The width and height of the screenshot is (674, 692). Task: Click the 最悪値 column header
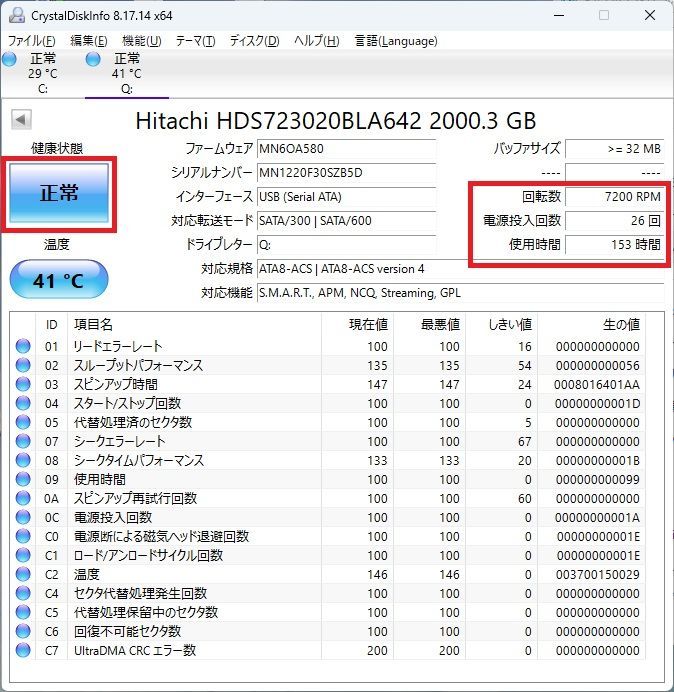pos(429,324)
